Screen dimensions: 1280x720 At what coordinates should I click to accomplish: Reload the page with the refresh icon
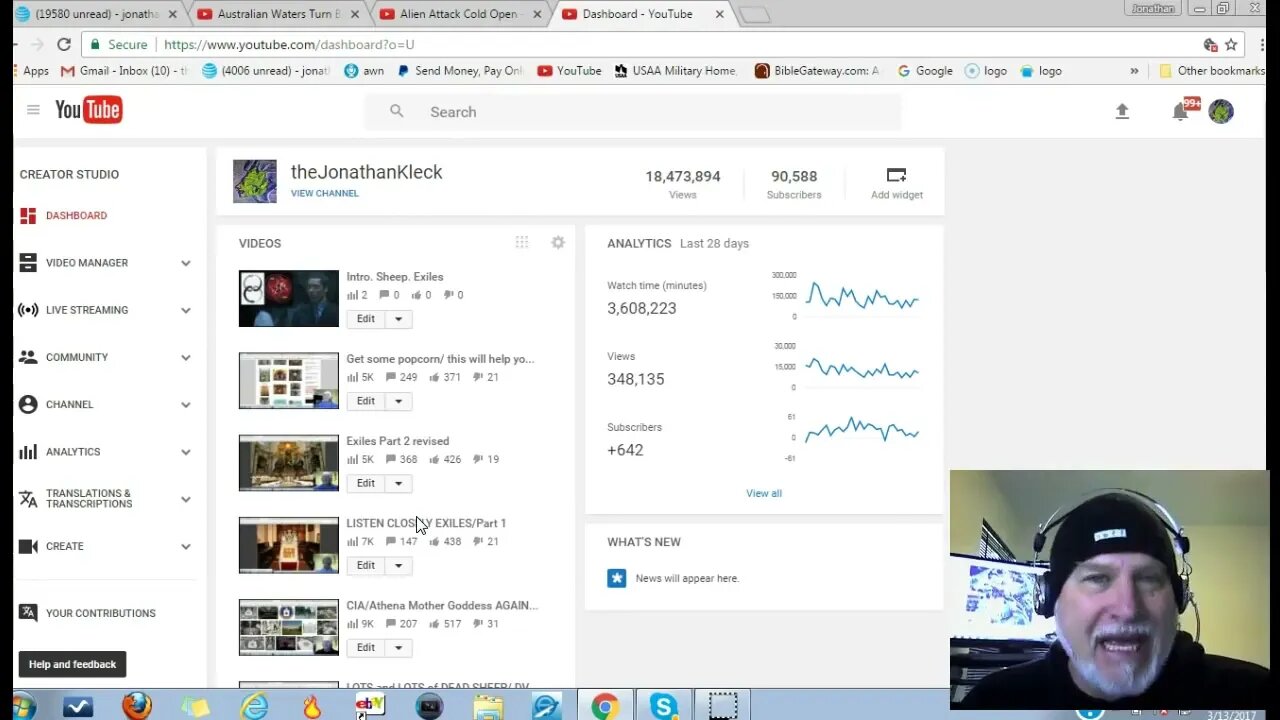click(64, 44)
